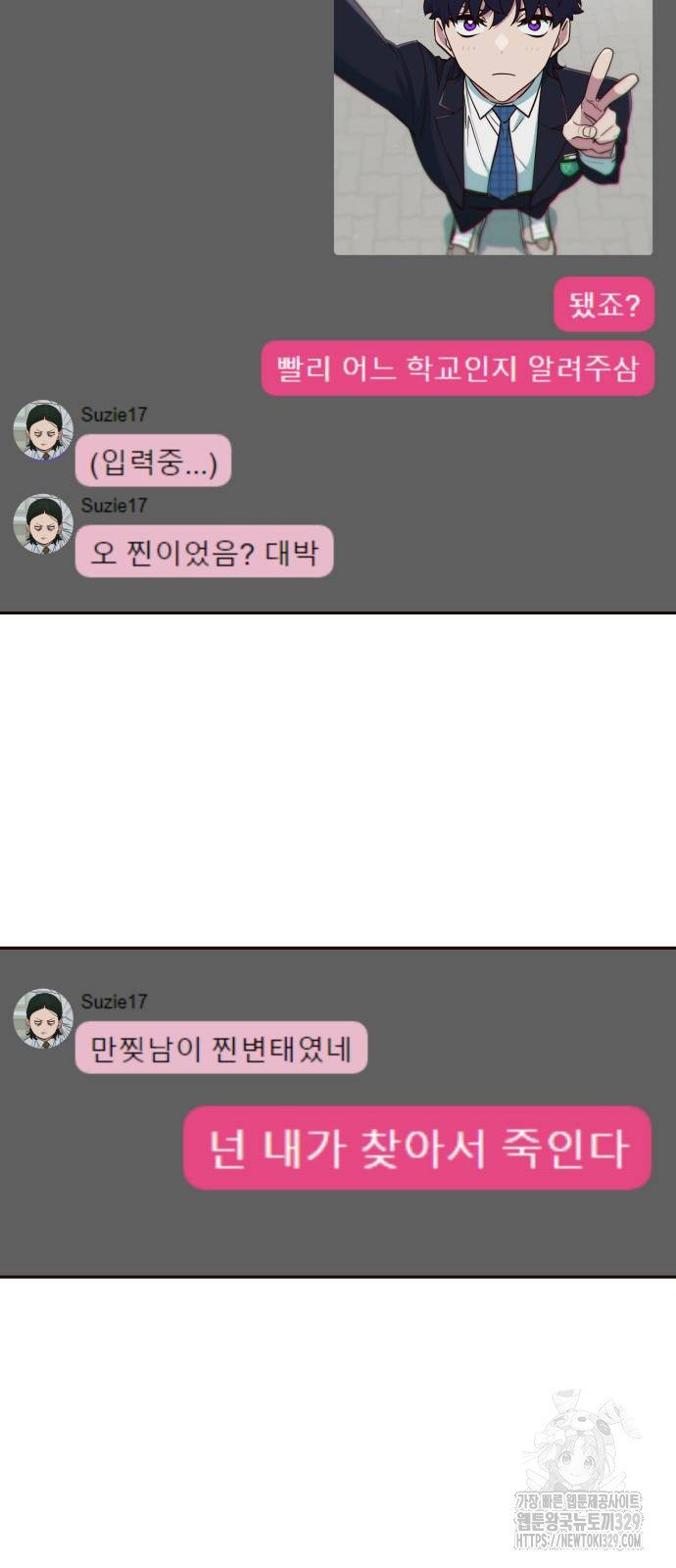This screenshot has height=1568, width=676.
Task: Select the 빨리 어느 학교인지 알려주삼 bubble
Action: click(x=458, y=368)
